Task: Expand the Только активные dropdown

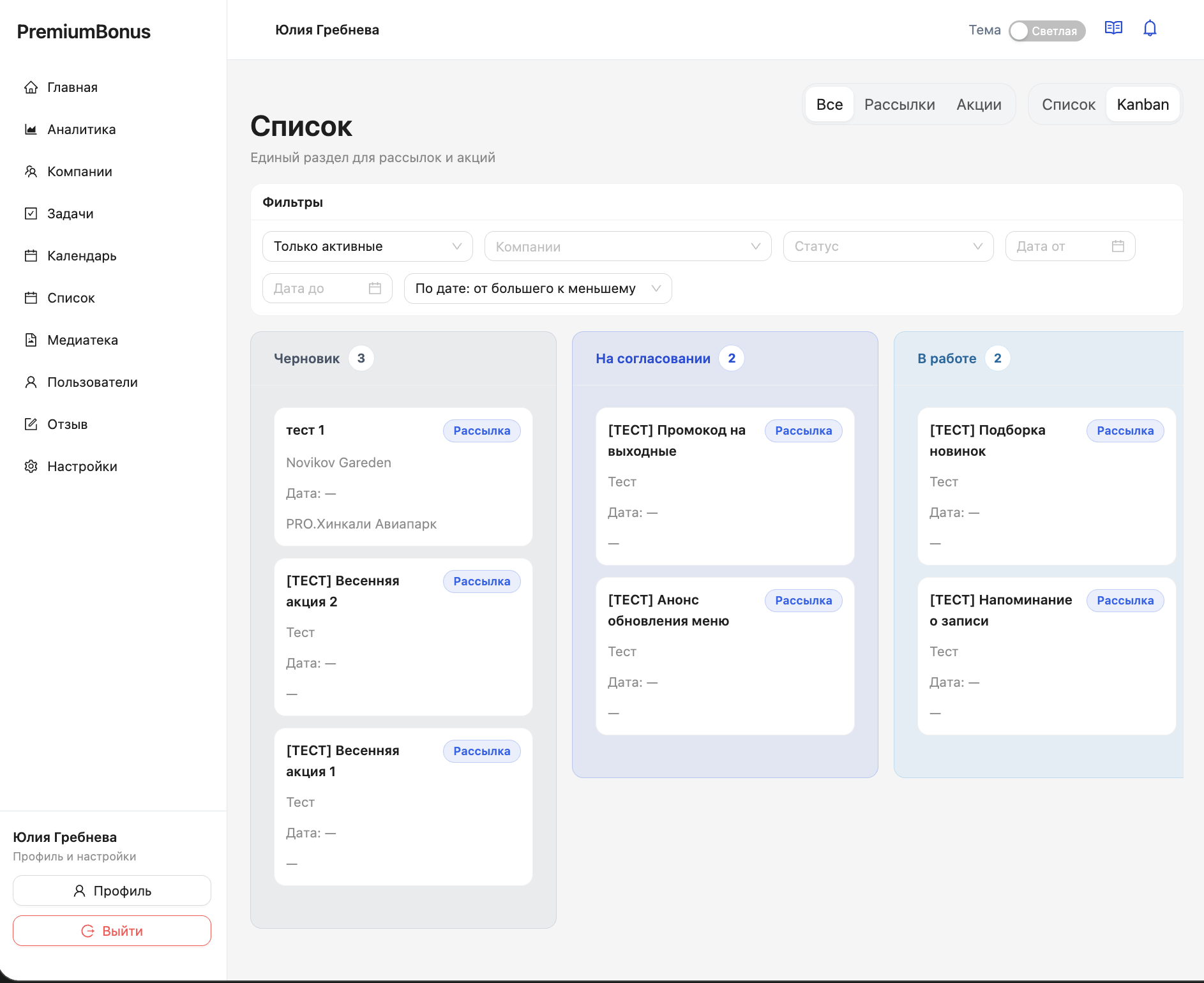Action: [x=367, y=246]
